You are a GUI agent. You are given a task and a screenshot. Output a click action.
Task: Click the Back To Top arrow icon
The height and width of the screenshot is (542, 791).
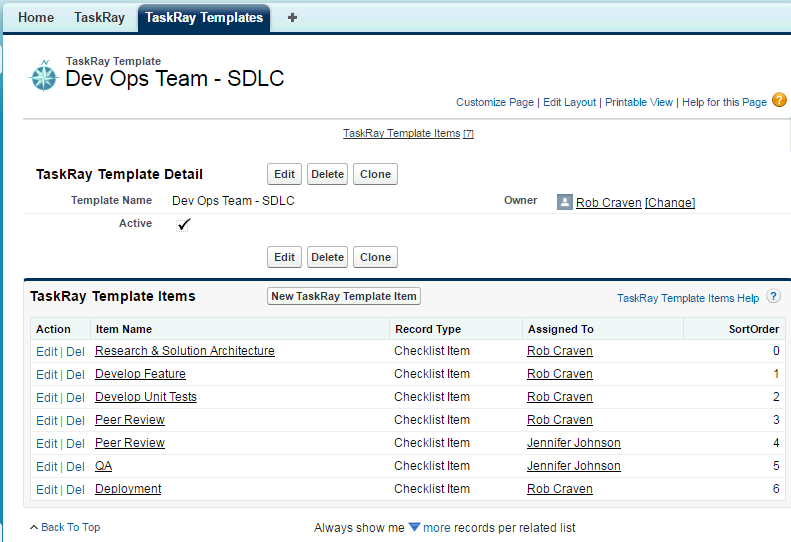tap(34, 527)
